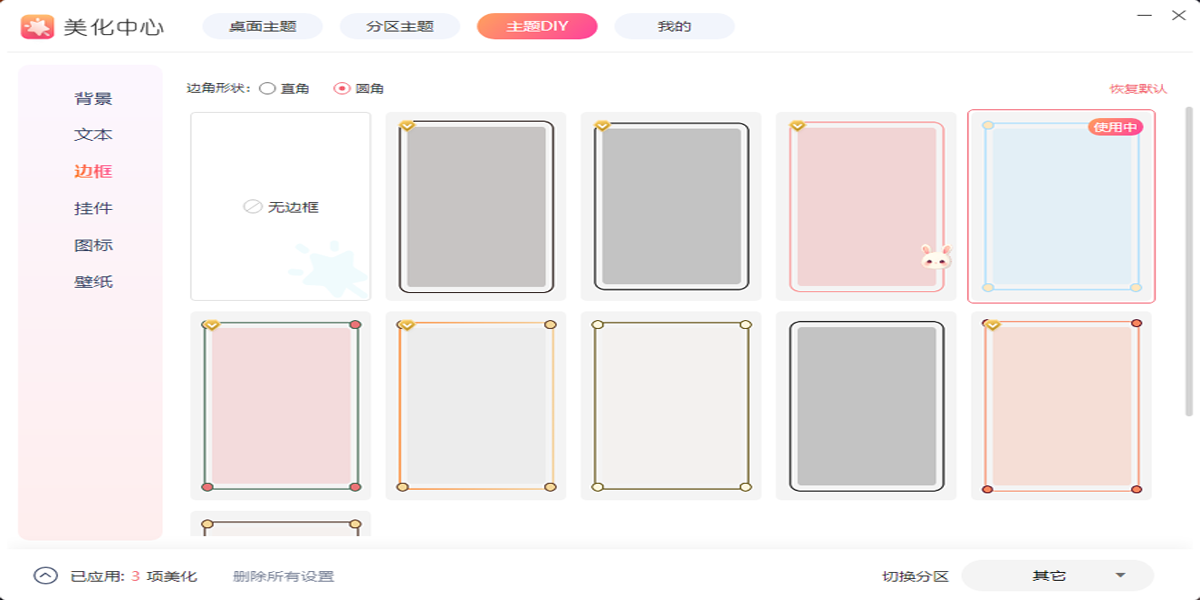Minimize the 美化中心 window
This screenshot has height=600, width=1200.
[1146, 15]
